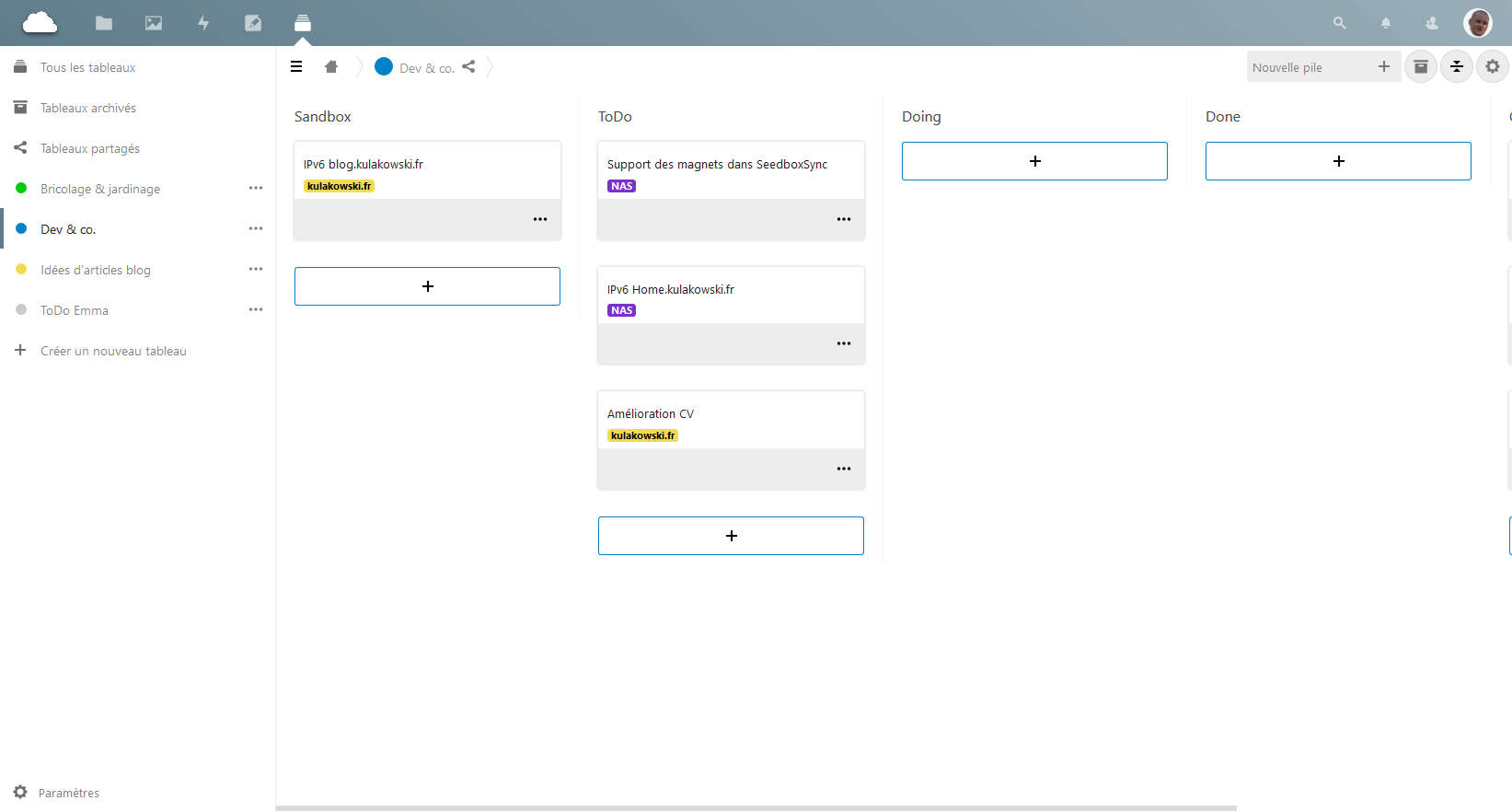This screenshot has height=812, width=1512.
Task: Open options menu for Bricolage & jardinage
Action: tap(256, 189)
